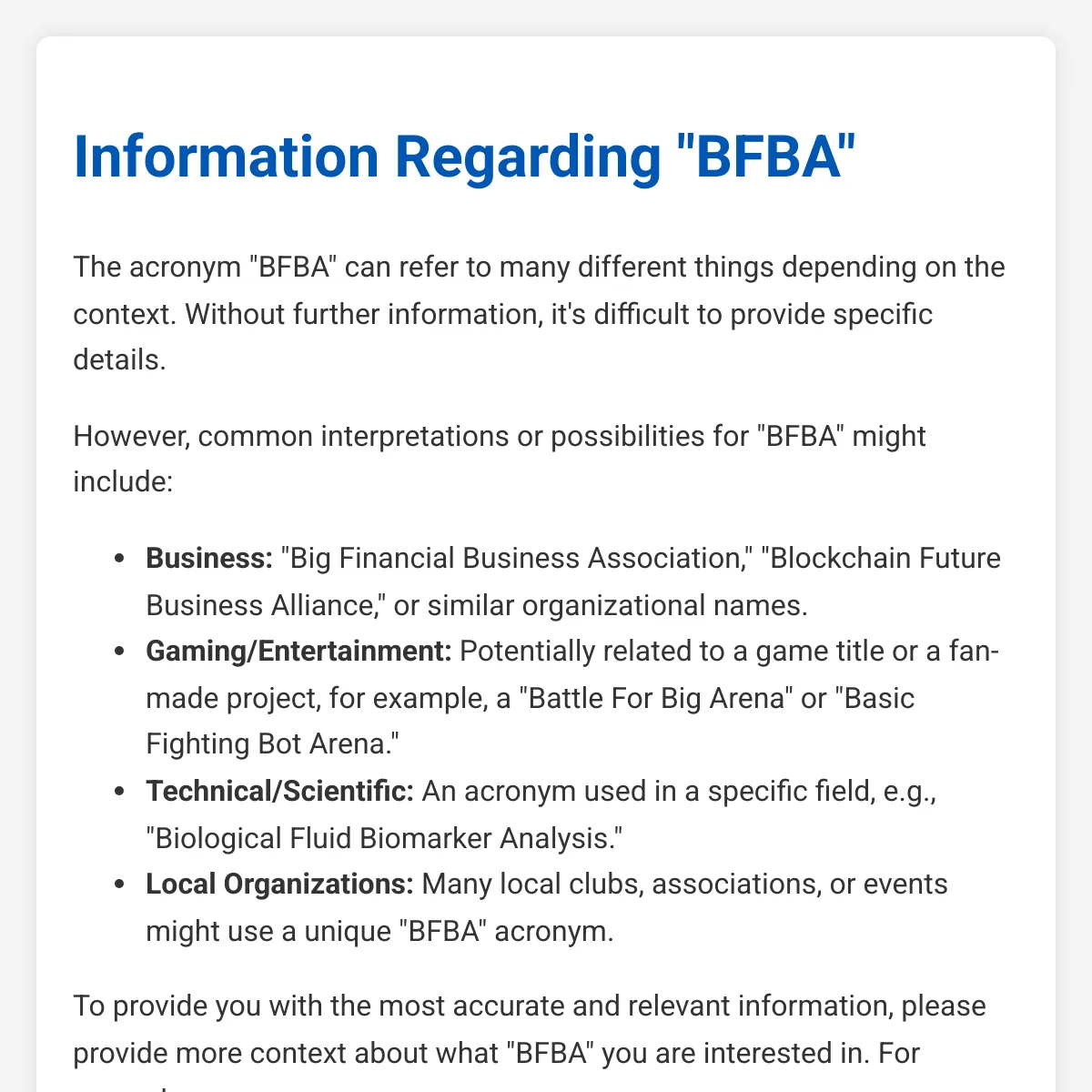Click the bullet before Gaming/Entertainment item

pyautogui.click(x=117, y=652)
